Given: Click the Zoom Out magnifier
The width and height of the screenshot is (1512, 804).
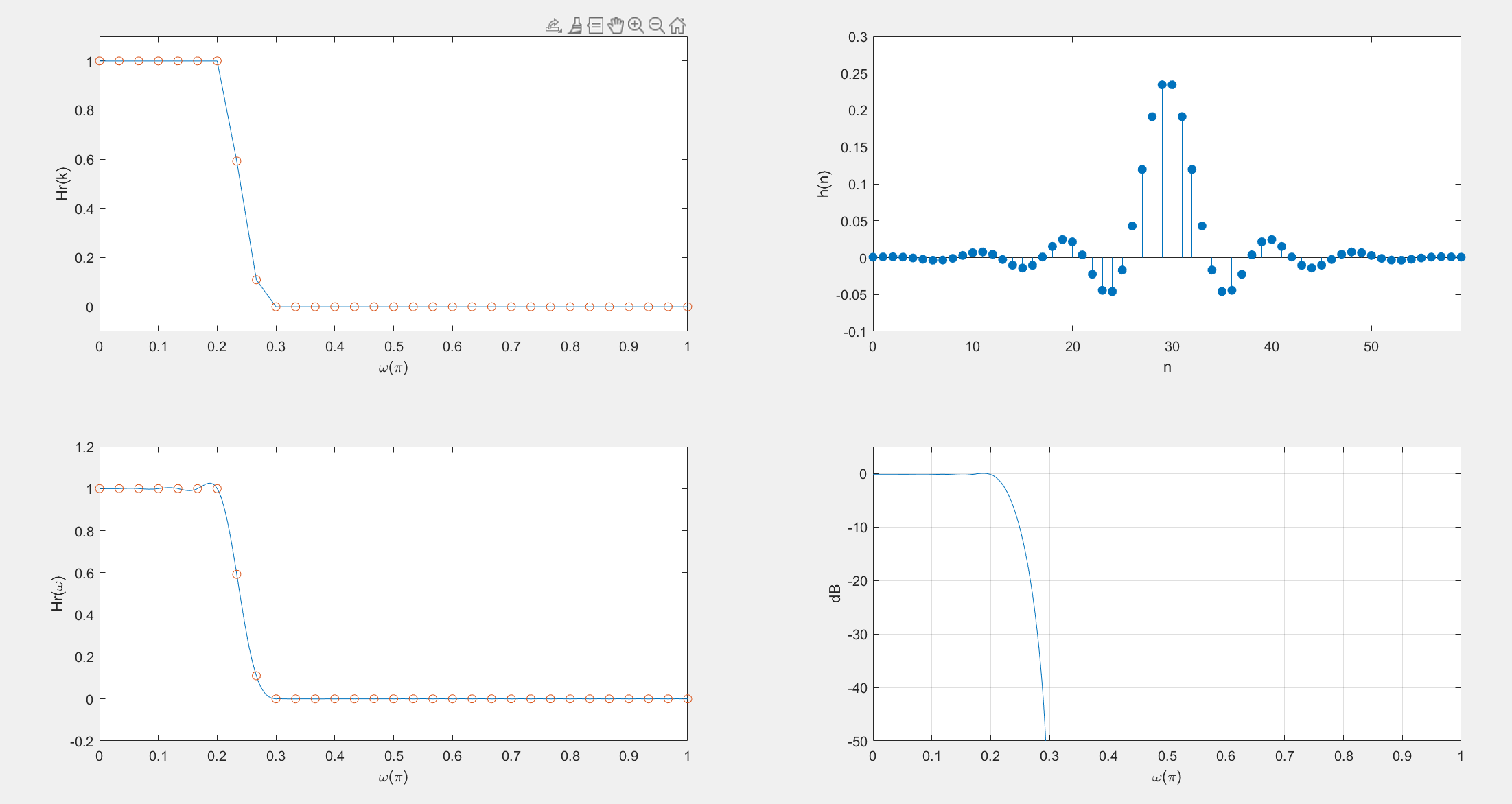Looking at the screenshot, I should [657, 26].
